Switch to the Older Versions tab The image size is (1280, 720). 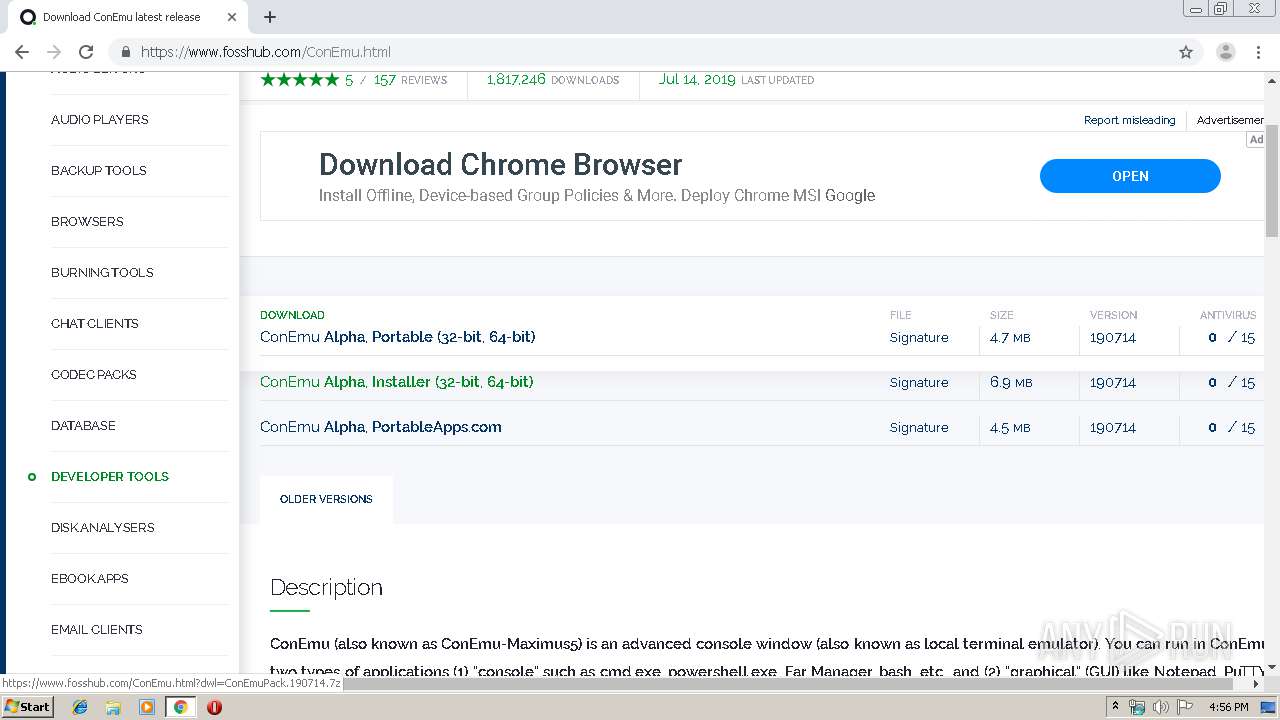tap(326, 499)
